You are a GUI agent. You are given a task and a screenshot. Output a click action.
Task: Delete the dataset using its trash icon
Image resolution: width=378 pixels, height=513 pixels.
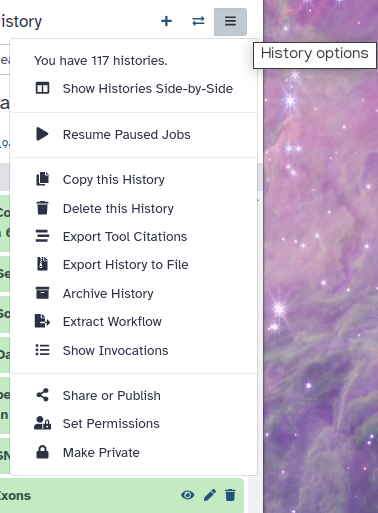click(x=230, y=495)
